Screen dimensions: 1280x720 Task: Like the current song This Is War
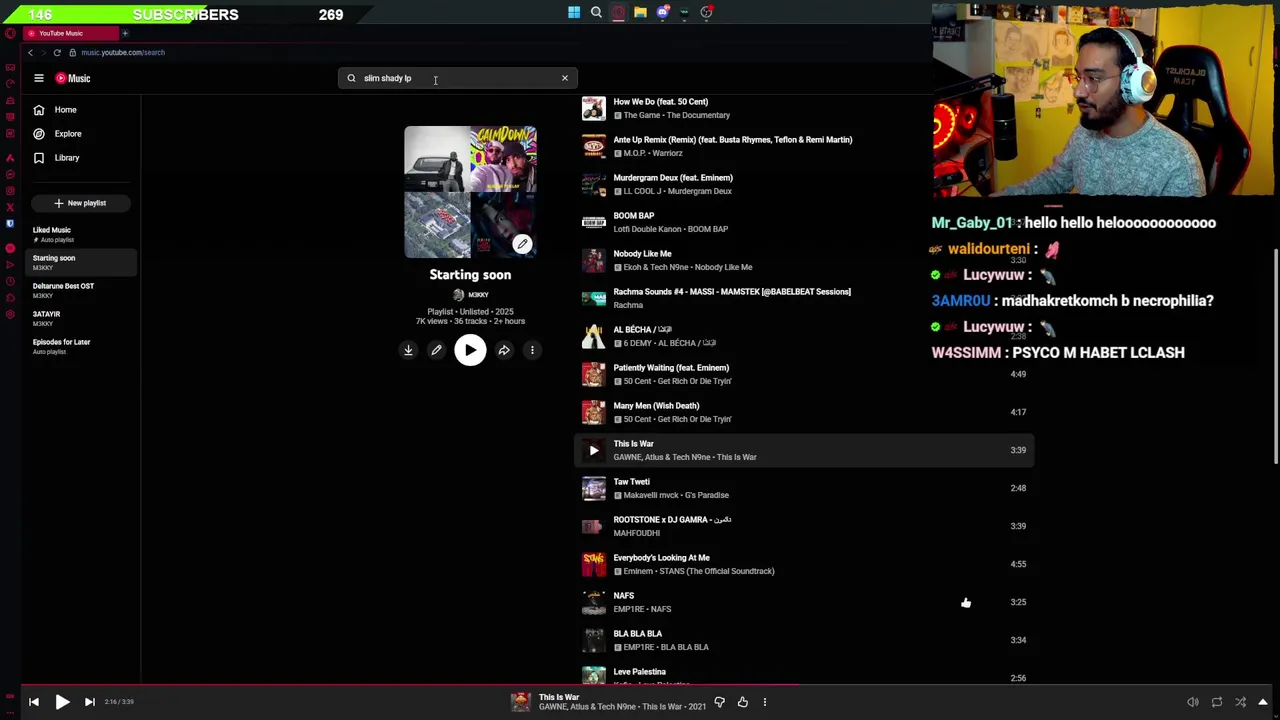[742, 702]
